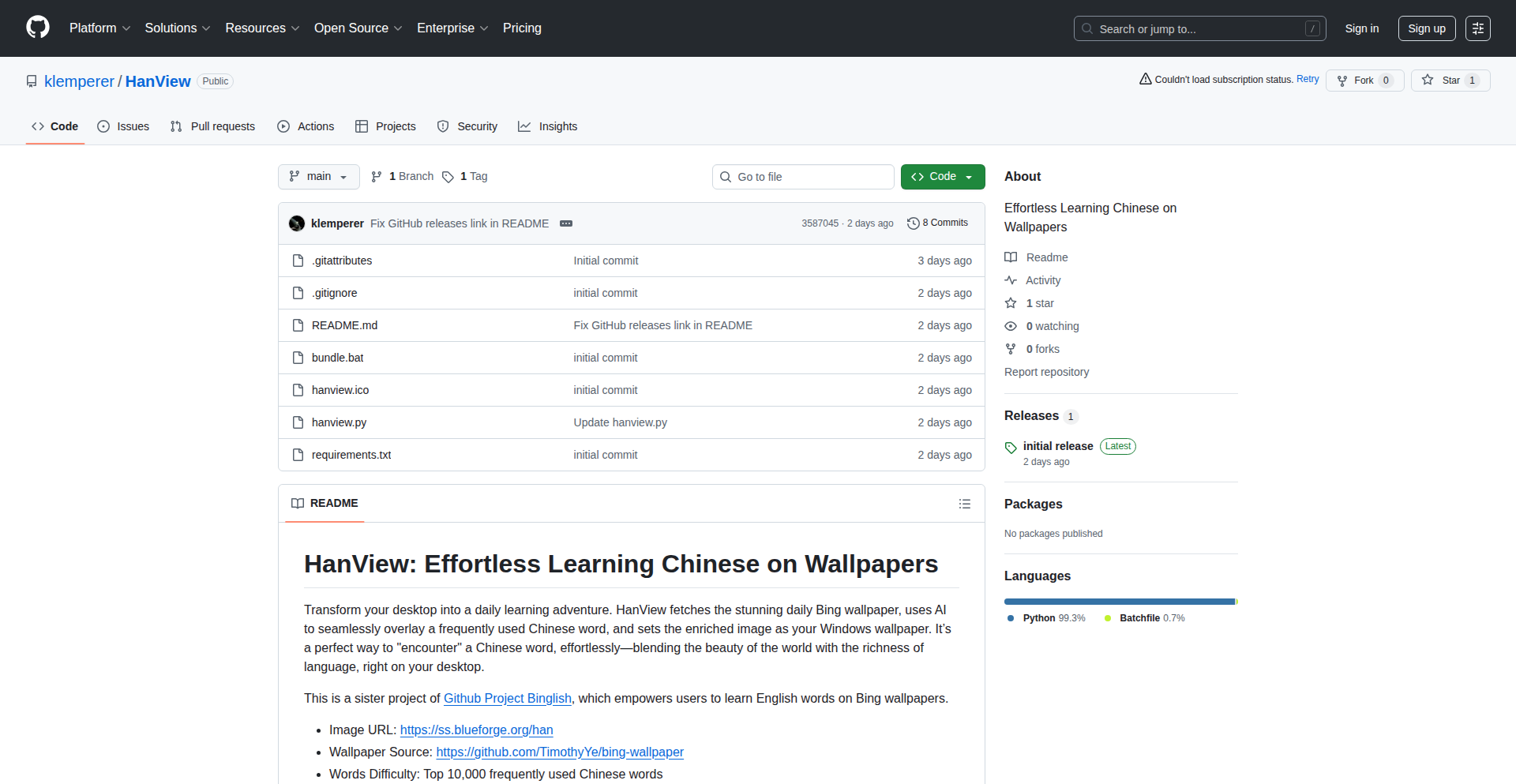The image size is (1516, 784).
Task: Switch to the Insights tab
Action: pyautogui.click(x=548, y=126)
